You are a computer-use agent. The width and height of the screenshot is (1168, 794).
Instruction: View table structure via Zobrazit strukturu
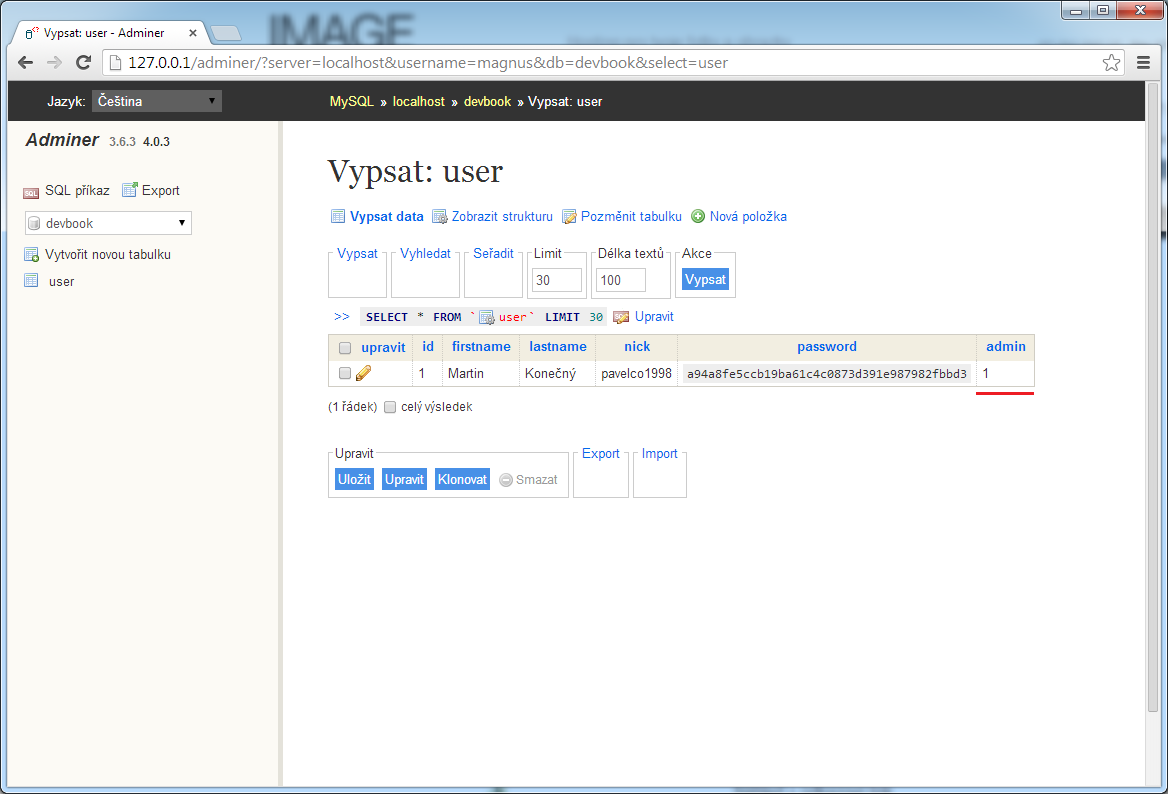[x=503, y=216]
